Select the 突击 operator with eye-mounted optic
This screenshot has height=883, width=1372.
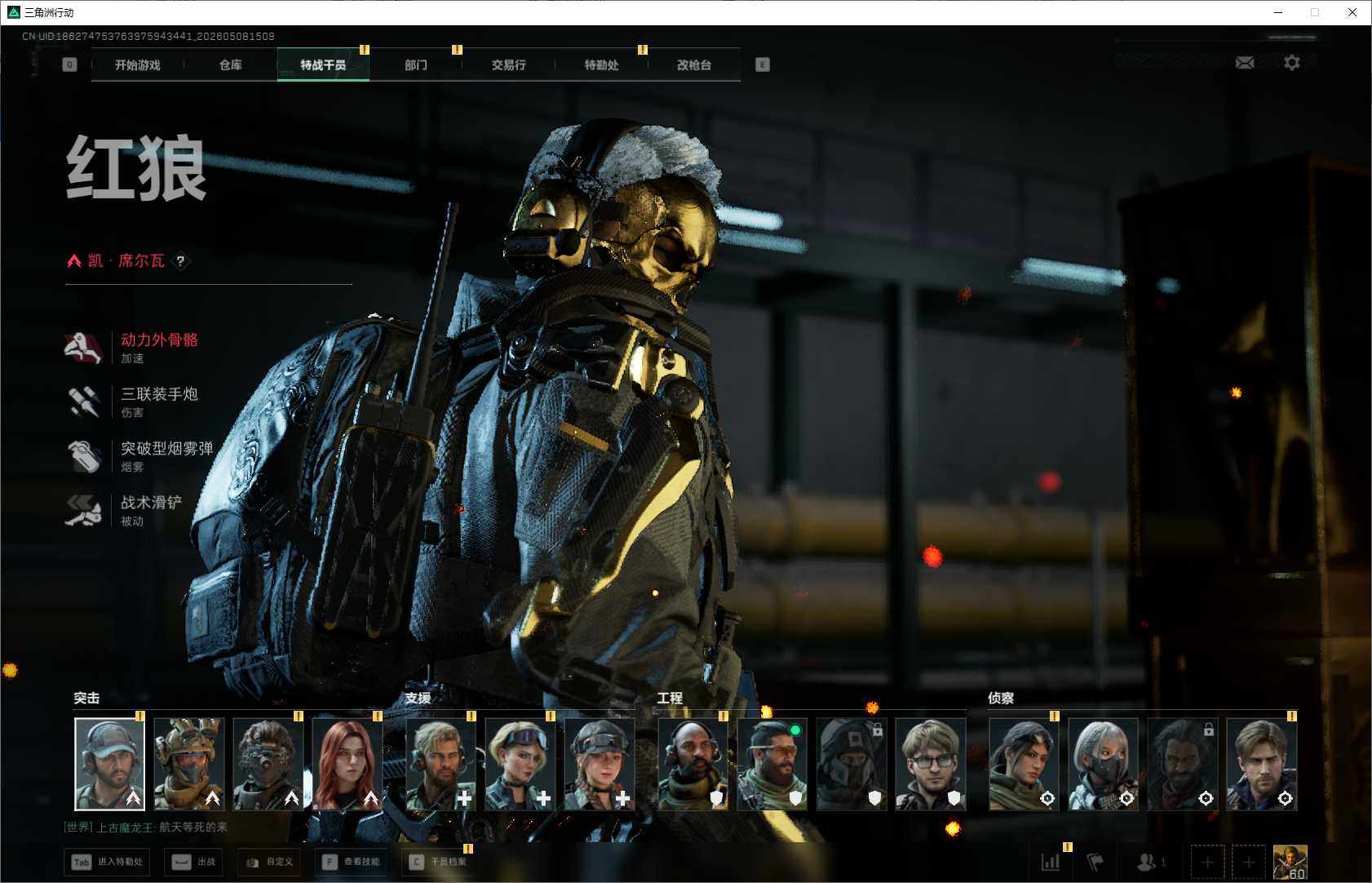268,764
